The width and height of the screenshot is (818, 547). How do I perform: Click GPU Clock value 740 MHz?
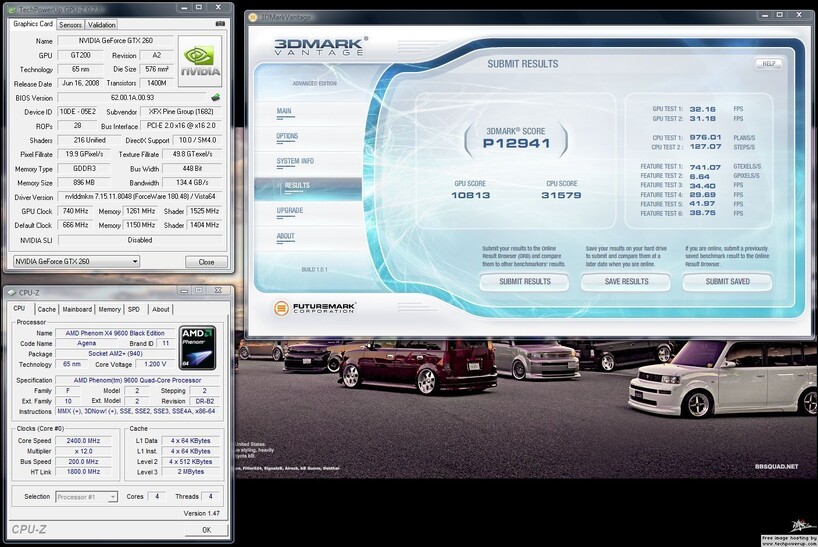pos(76,211)
